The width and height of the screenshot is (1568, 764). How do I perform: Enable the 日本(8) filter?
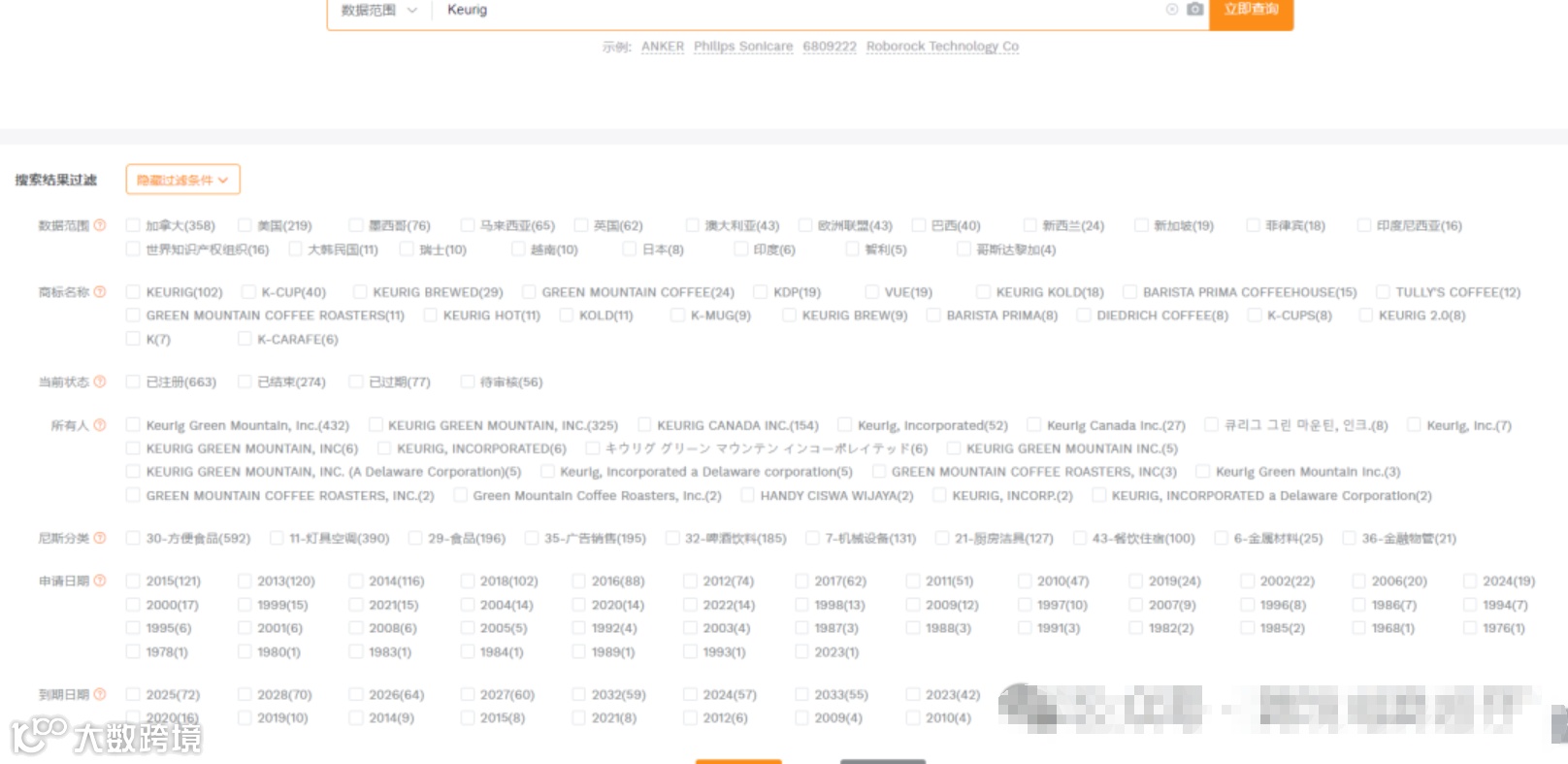coord(630,249)
